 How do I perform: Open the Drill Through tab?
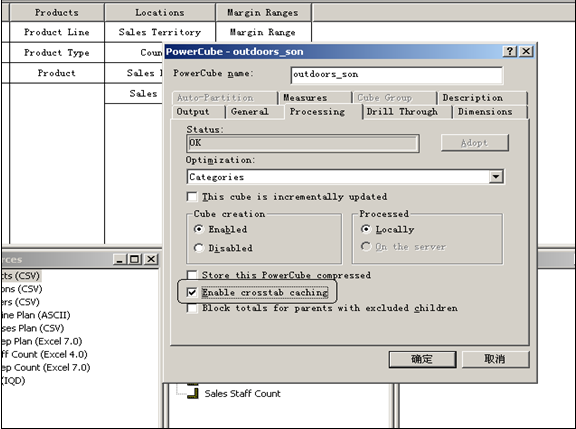click(x=407, y=112)
